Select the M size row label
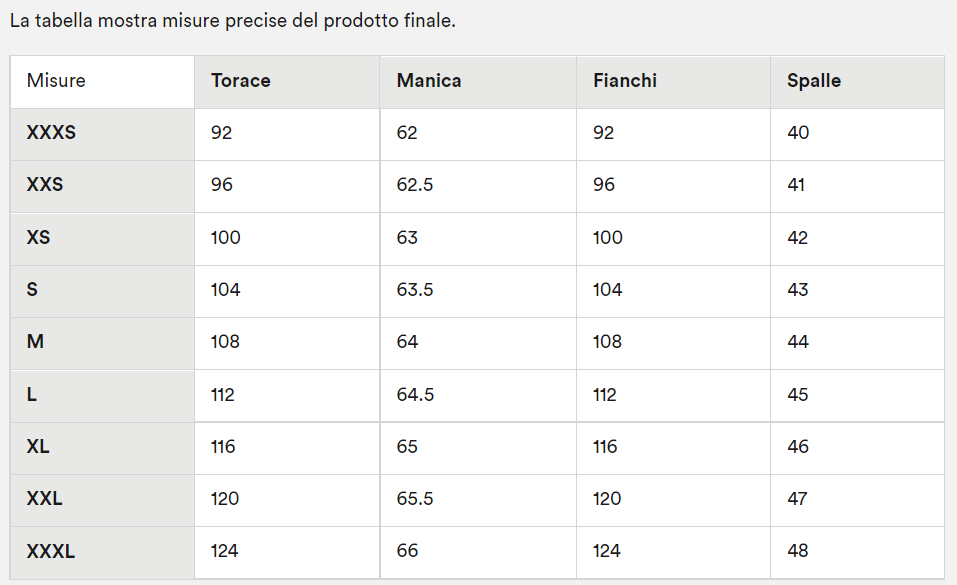This screenshot has height=585, width=957. point(103,343)
